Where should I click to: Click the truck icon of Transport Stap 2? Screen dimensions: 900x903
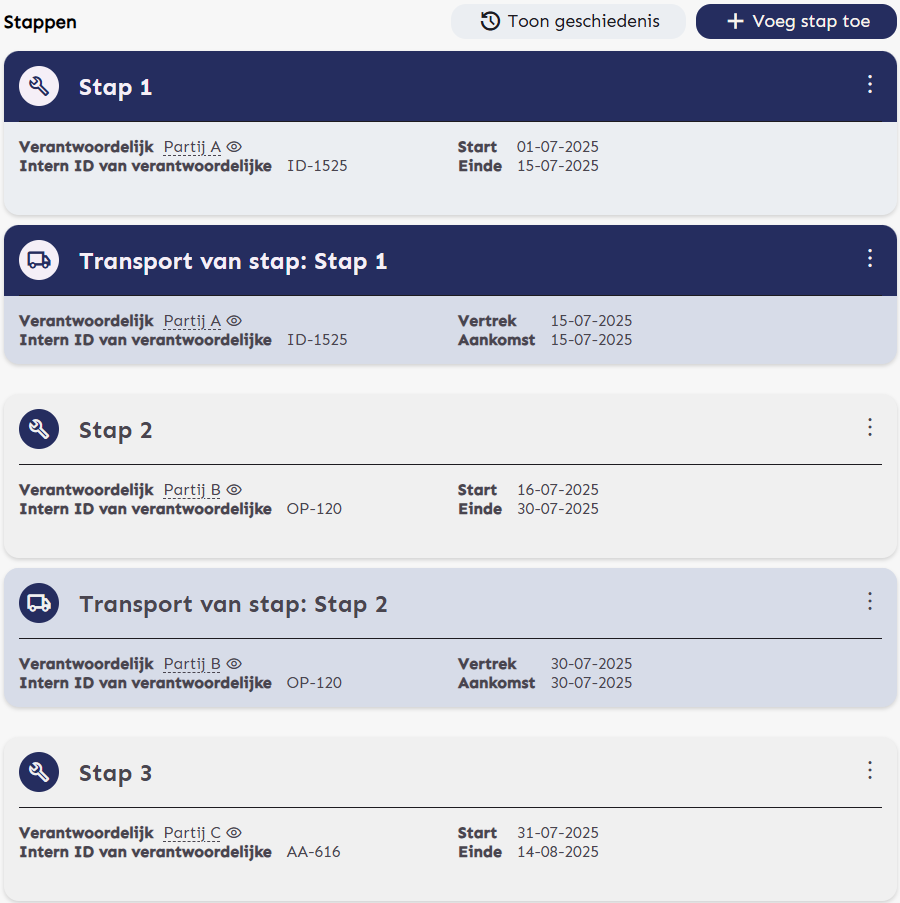click(39, 604)
